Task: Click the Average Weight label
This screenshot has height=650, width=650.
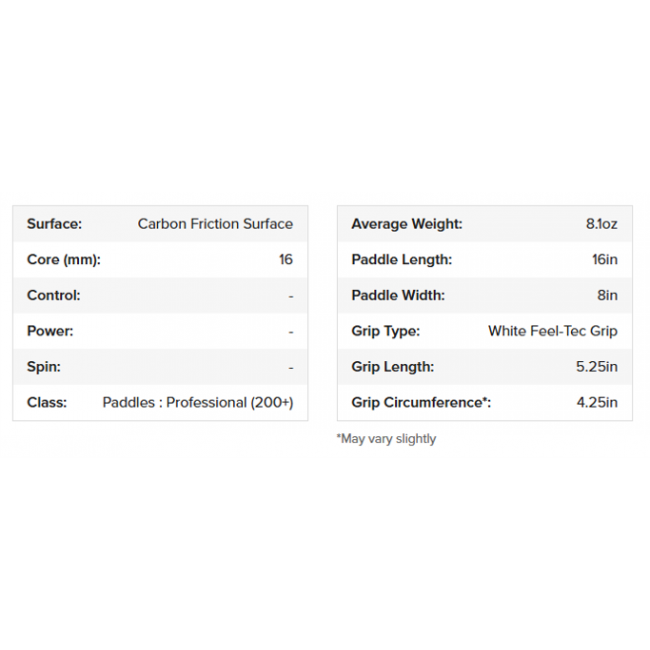Action: pyautogui.click(x=407, y=224)
